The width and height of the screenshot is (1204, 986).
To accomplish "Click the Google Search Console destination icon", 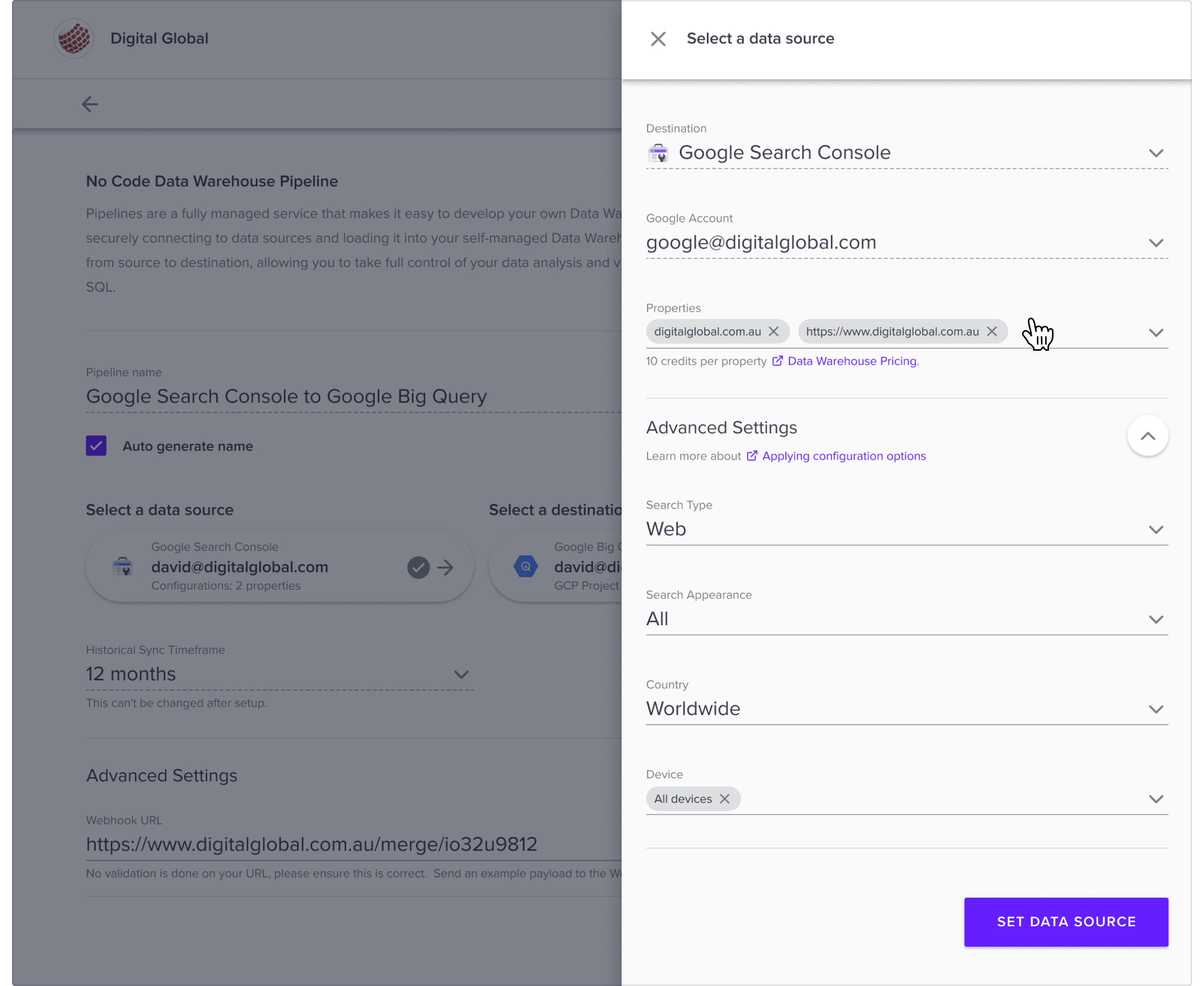I will (x=658, y=153).
